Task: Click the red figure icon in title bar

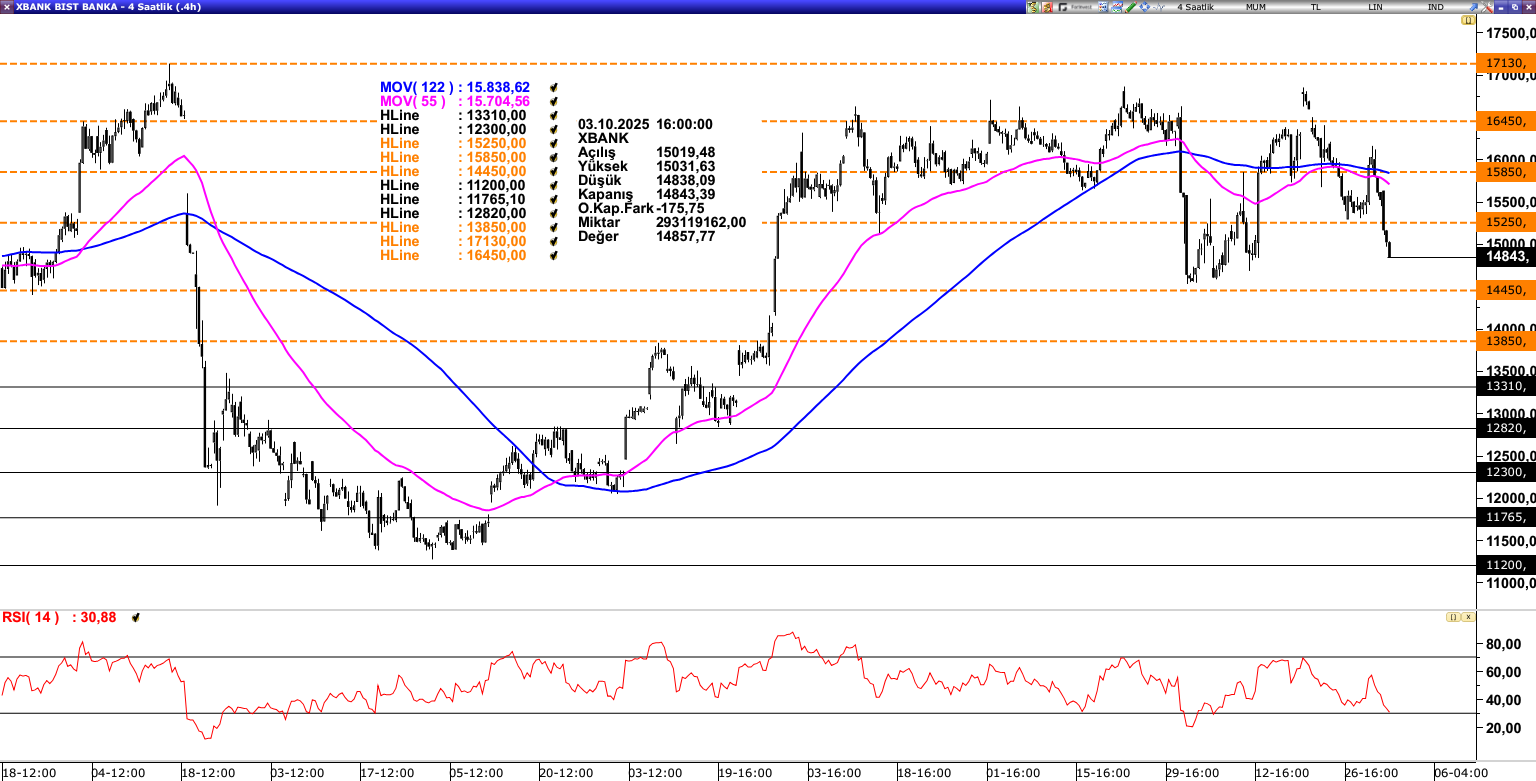Action: pyautogui.click(x=1048, y=7)
